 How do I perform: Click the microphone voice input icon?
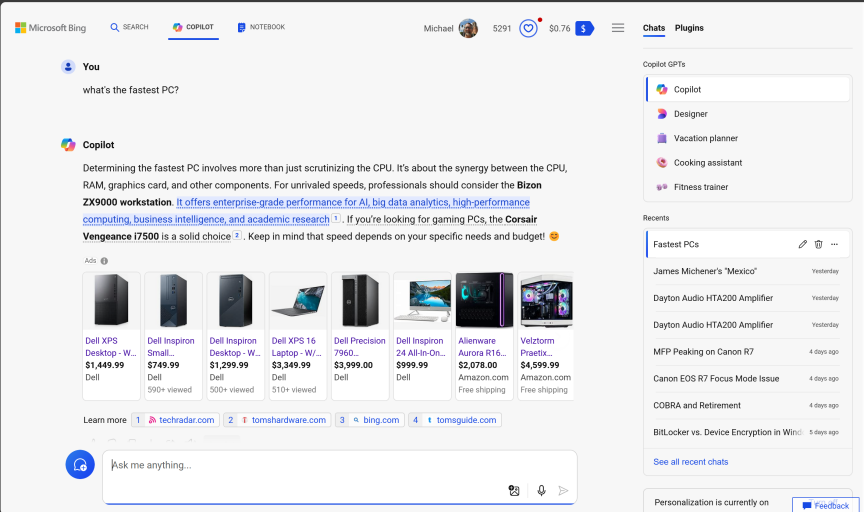541,490
